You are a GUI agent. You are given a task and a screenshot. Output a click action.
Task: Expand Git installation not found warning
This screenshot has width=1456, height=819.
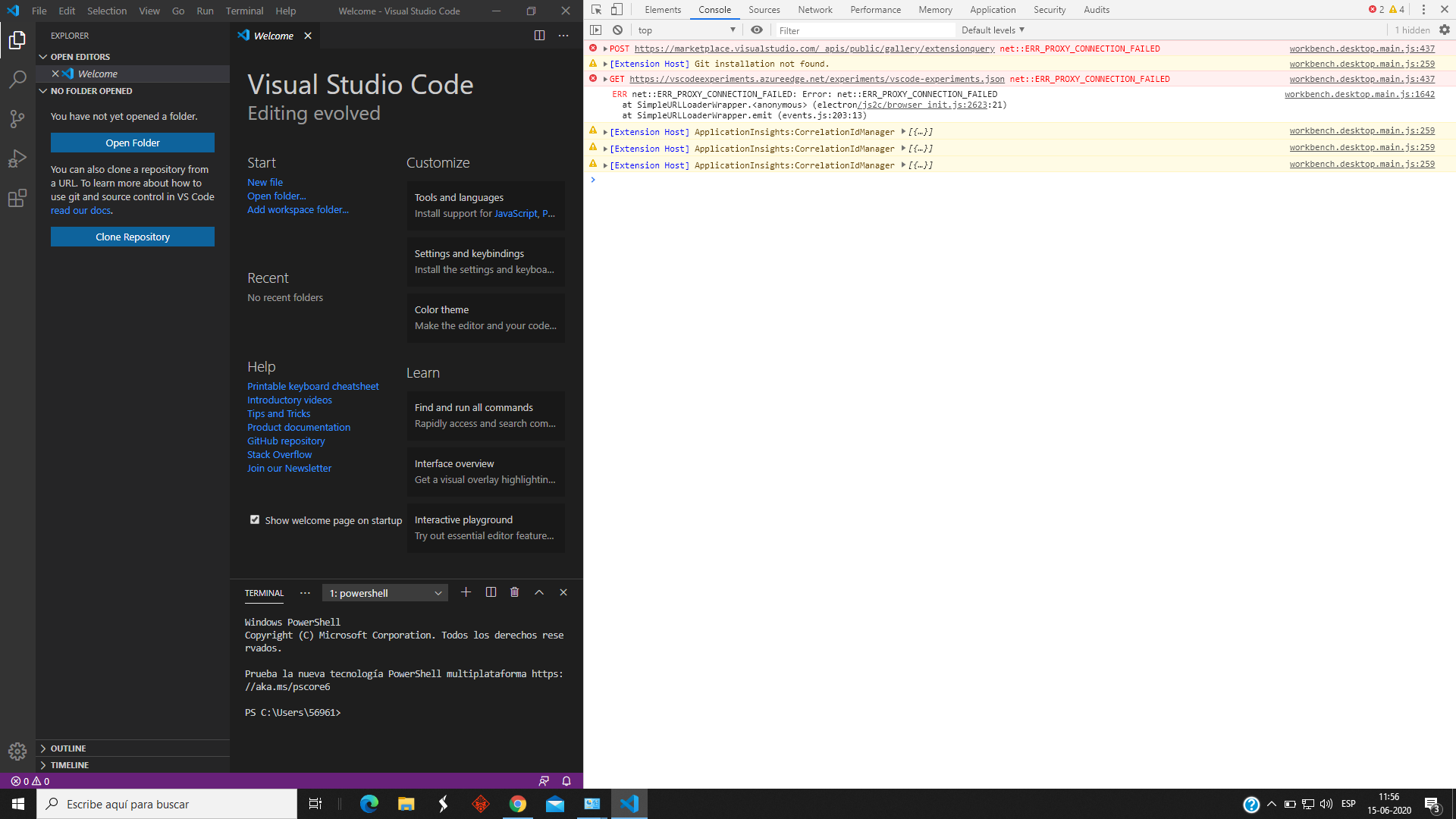click(605, 64)
